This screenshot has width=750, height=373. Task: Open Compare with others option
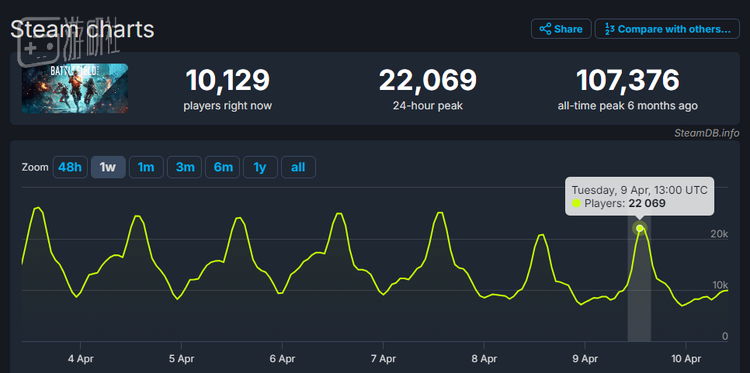[x=667, y=29]
